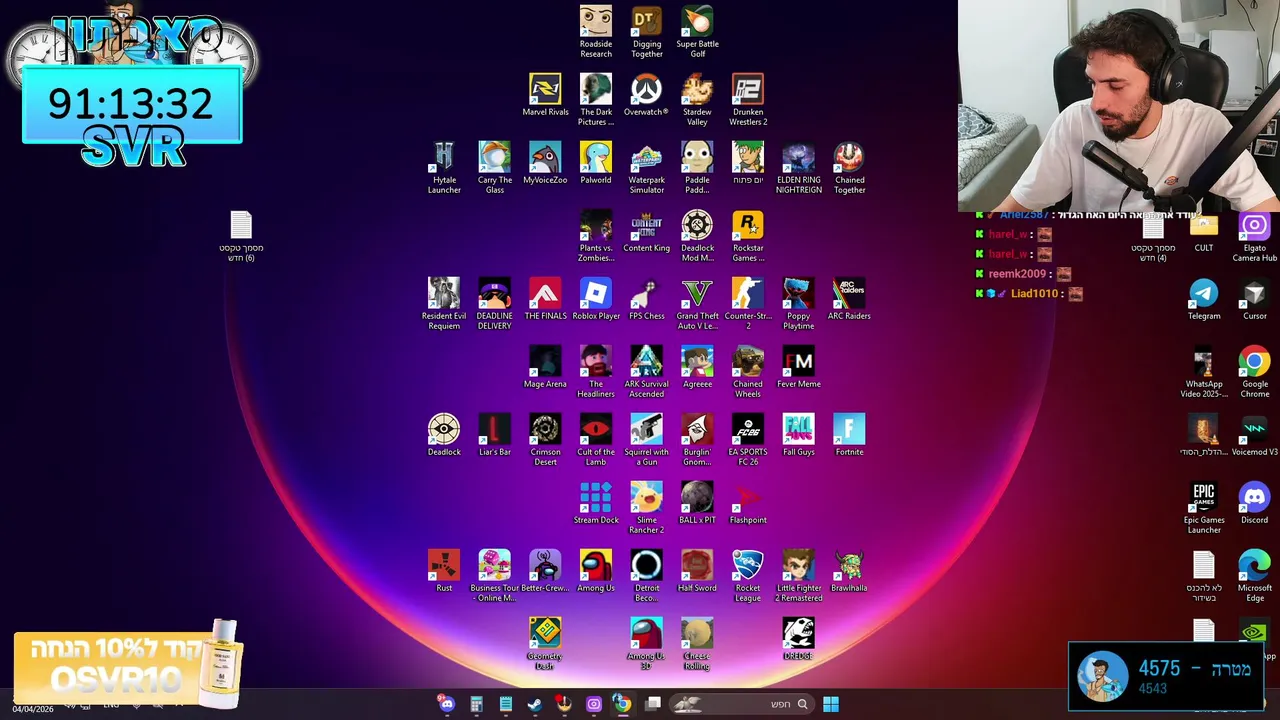Click the Windows Start button in taskbar
1280x720 pixels.
click(x=831, y=704)
